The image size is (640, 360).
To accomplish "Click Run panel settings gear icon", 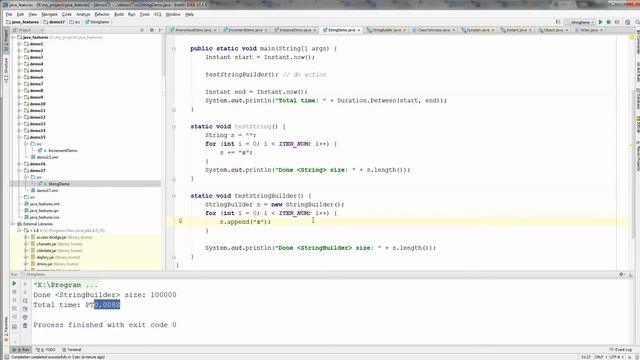I will pos(621,274).
